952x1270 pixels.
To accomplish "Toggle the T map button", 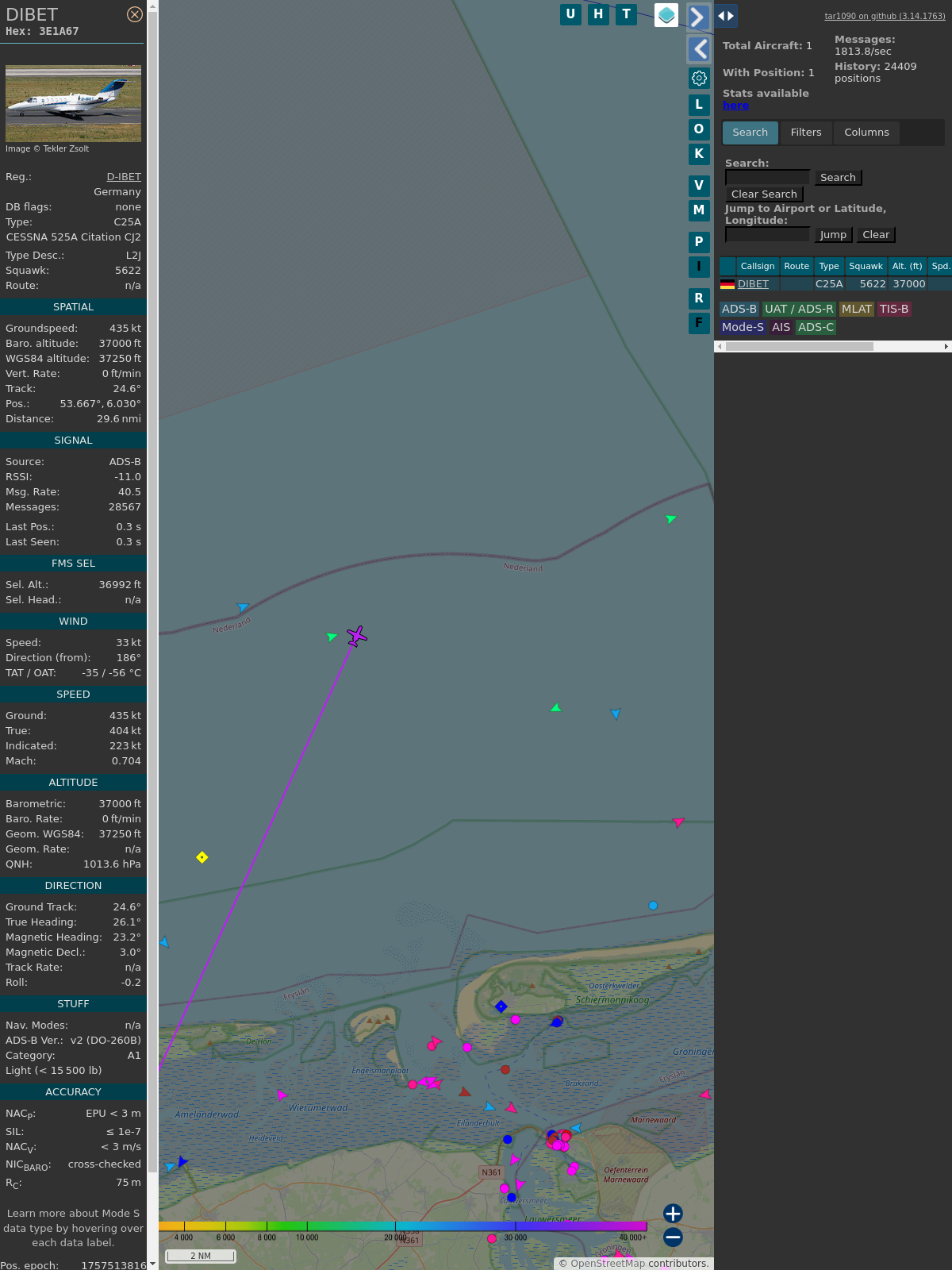I will pyautogui.click(x=626, y=14).
